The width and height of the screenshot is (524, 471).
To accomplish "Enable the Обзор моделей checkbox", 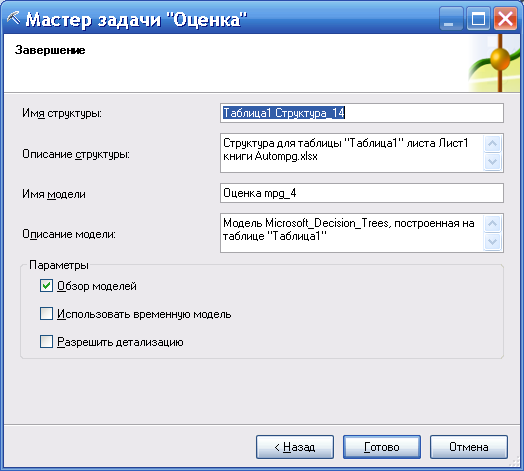I will click(x=46, y=286).
